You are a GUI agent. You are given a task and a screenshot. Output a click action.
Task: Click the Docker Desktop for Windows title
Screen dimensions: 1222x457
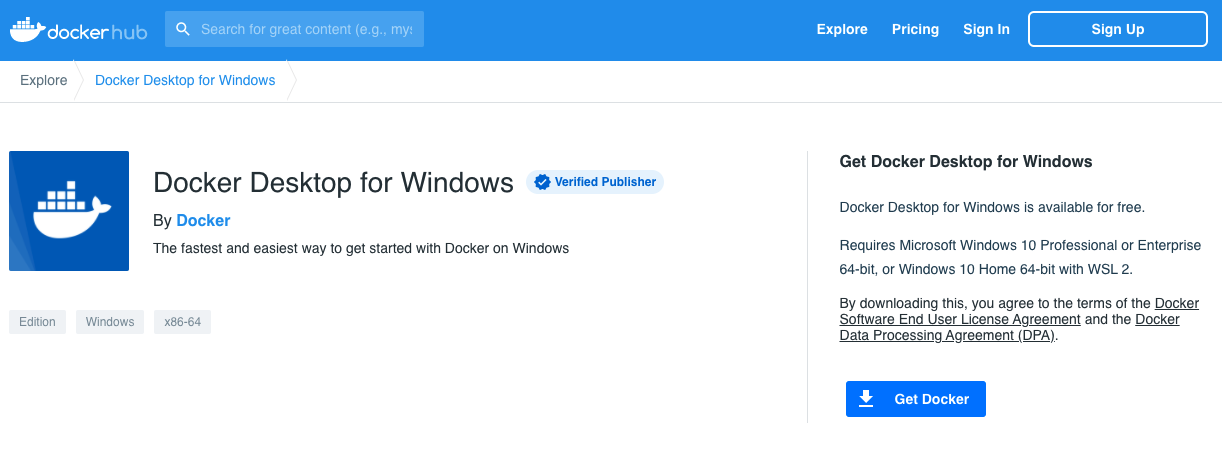[x=333, y=182]
